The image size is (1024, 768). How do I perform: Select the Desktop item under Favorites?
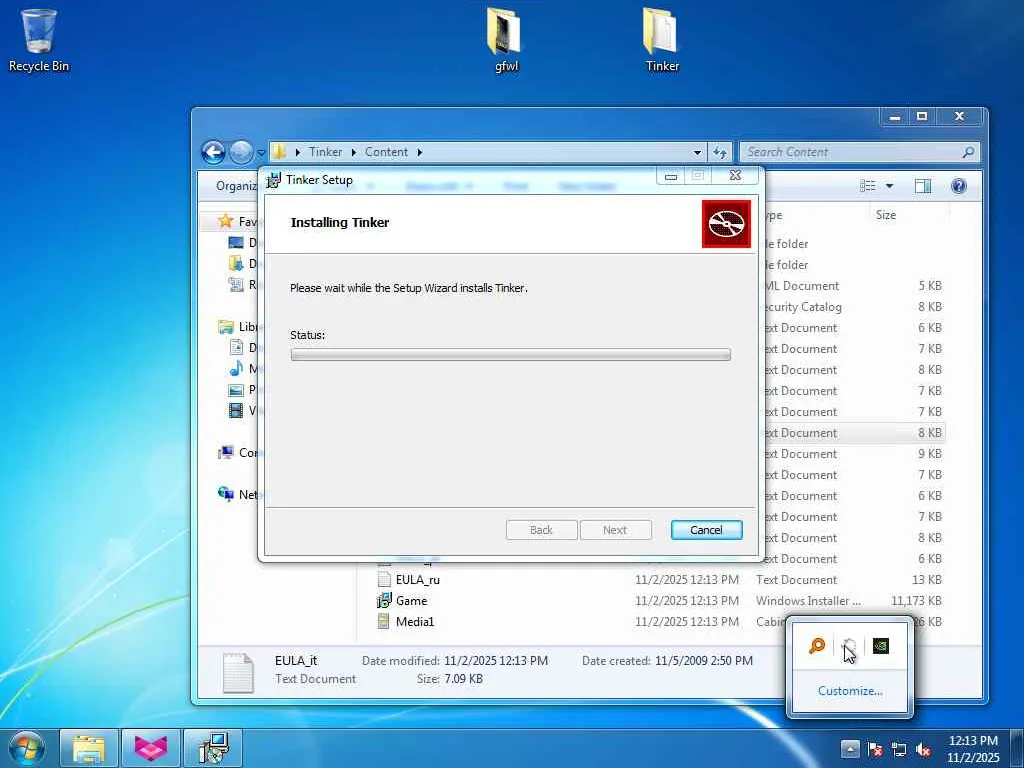point(236,243)
